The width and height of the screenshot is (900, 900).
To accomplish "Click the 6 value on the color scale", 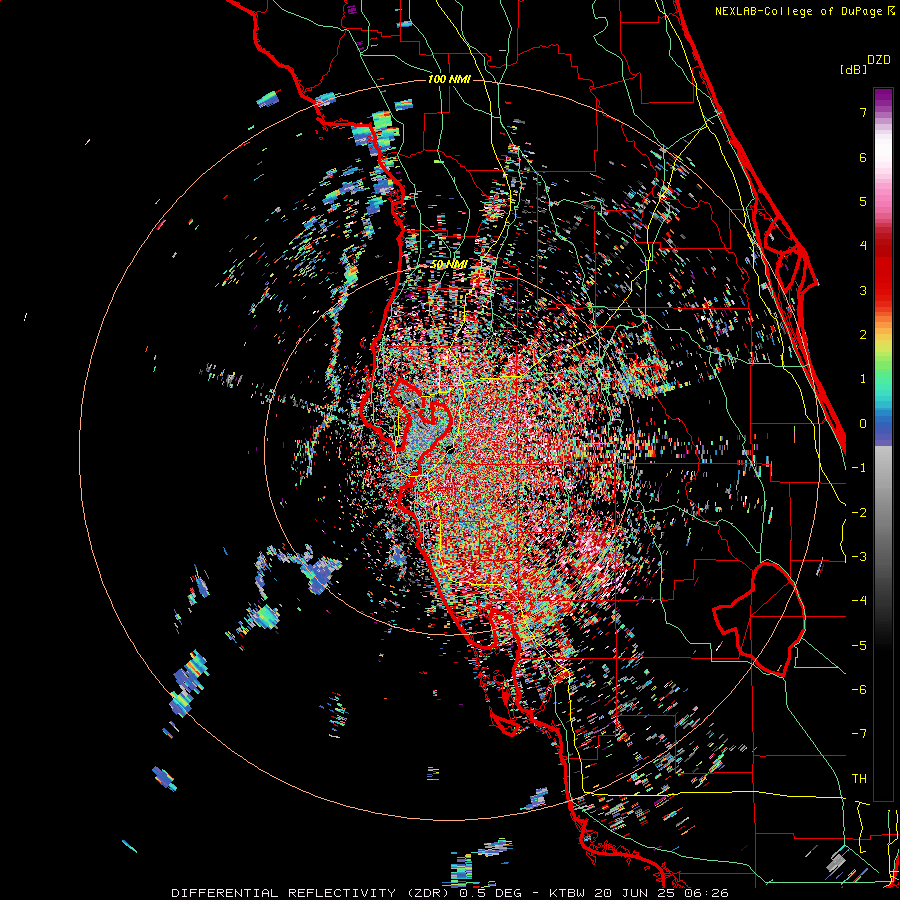I will (863, 157).
